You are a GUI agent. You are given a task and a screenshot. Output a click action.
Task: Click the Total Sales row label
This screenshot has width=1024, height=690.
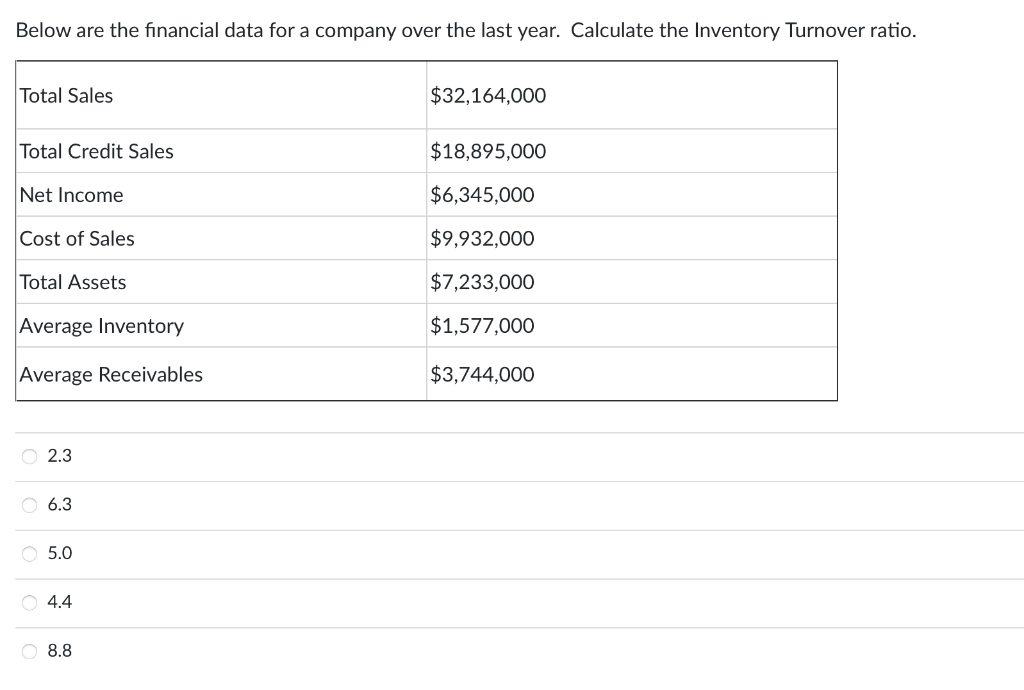pos(66,95)
